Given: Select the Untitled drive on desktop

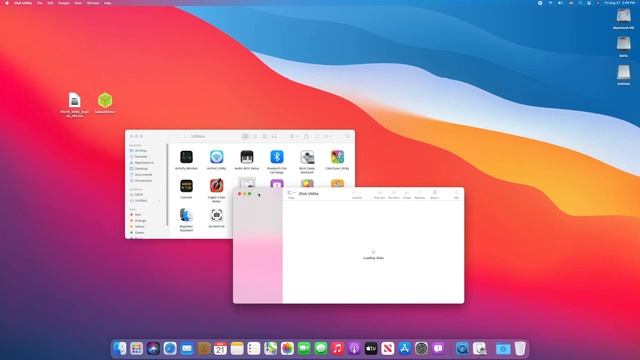Looking at the screenshot, I should 623,75.
